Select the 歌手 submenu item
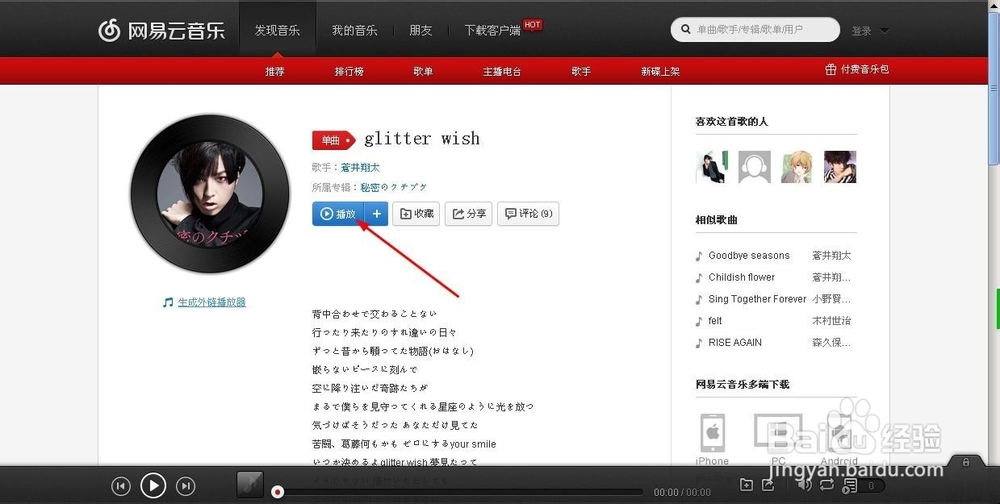Screen dimensions: 1000x504 point(581,71)
